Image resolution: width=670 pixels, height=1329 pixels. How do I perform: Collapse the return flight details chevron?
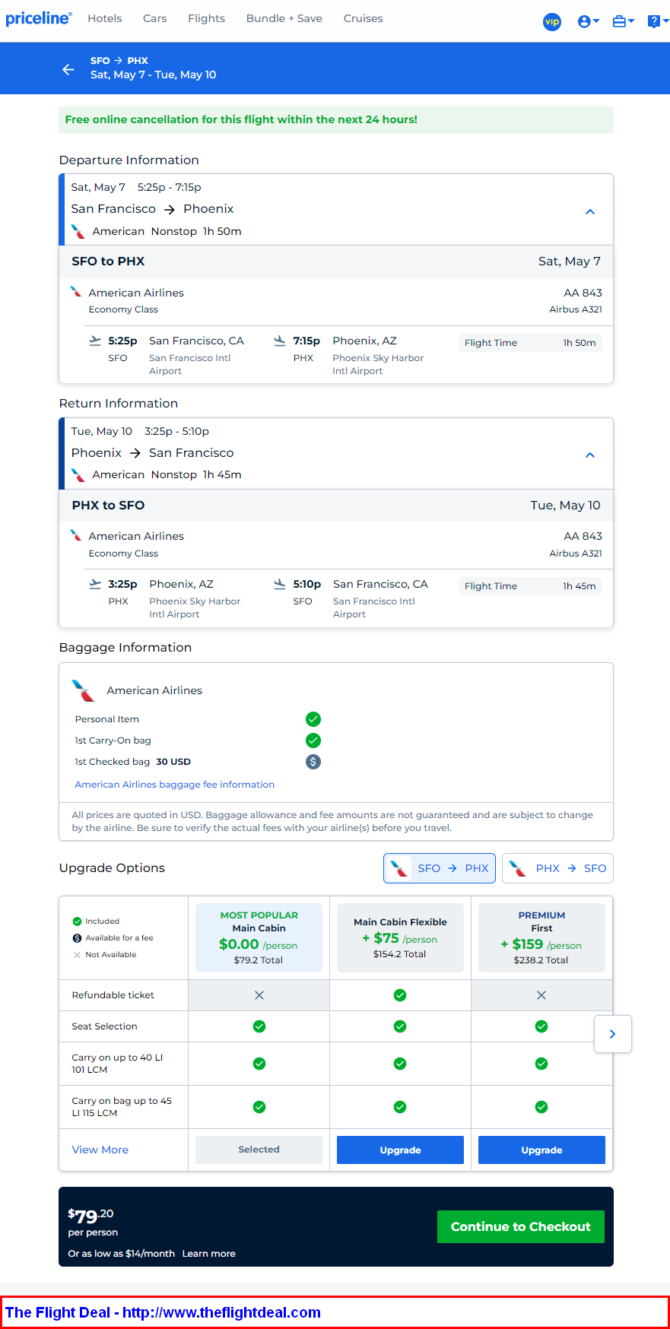tap(590, 455)
